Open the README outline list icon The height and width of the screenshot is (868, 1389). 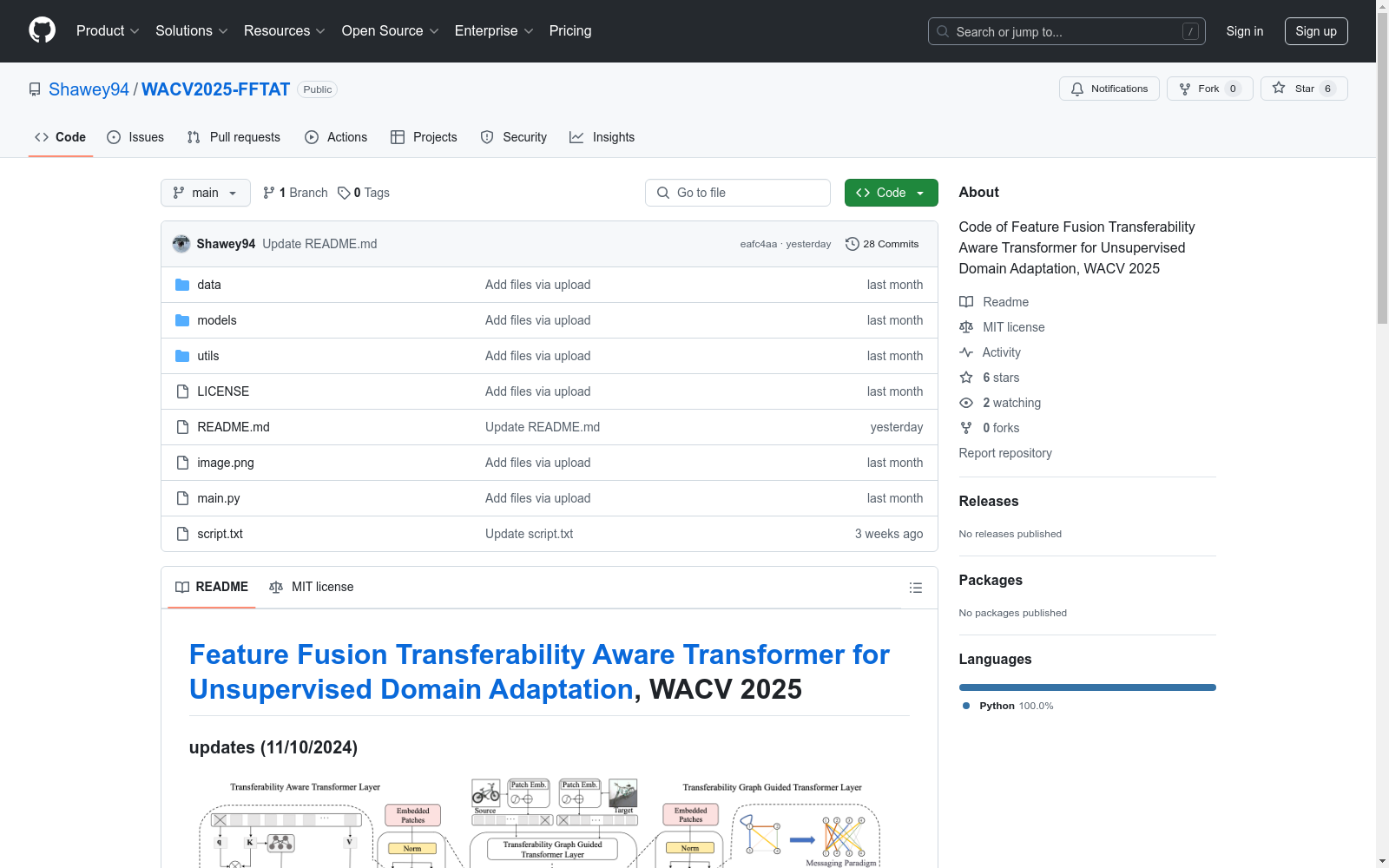click(916, 588)
